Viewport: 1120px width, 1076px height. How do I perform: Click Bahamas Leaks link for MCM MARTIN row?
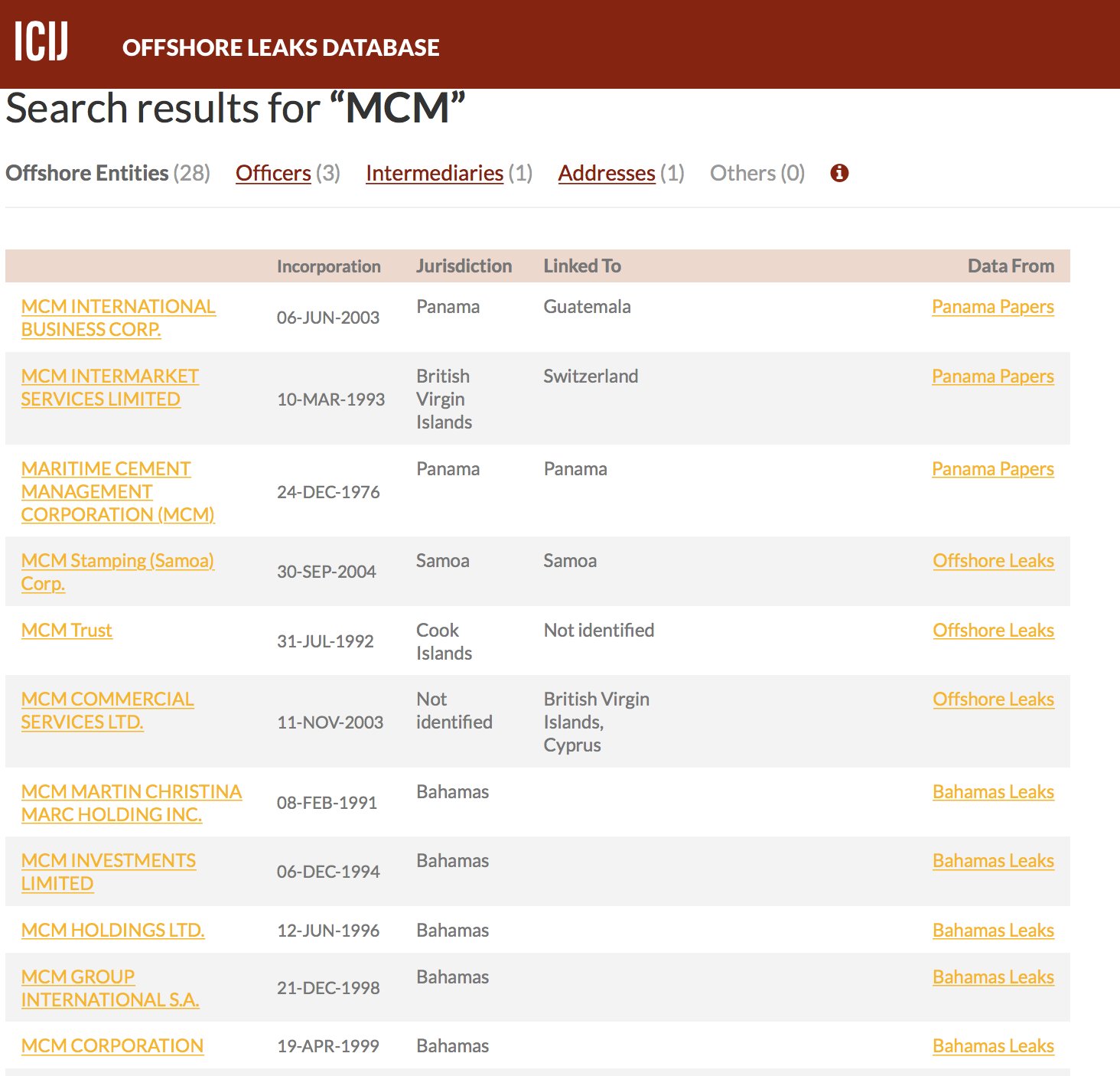tap(994, 791)
